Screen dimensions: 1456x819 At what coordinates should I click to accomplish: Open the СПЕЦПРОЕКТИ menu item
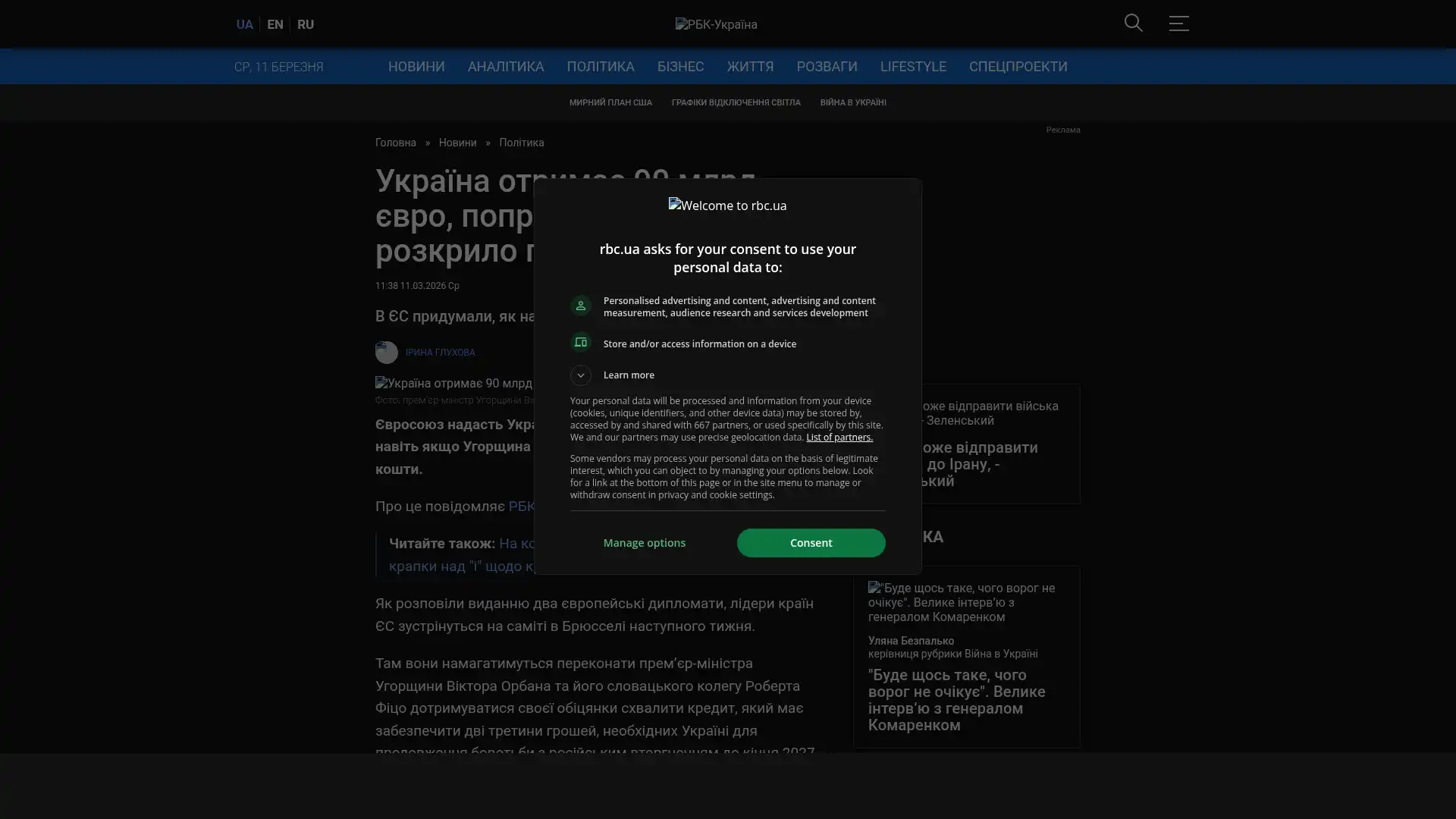pos(1018,67)
